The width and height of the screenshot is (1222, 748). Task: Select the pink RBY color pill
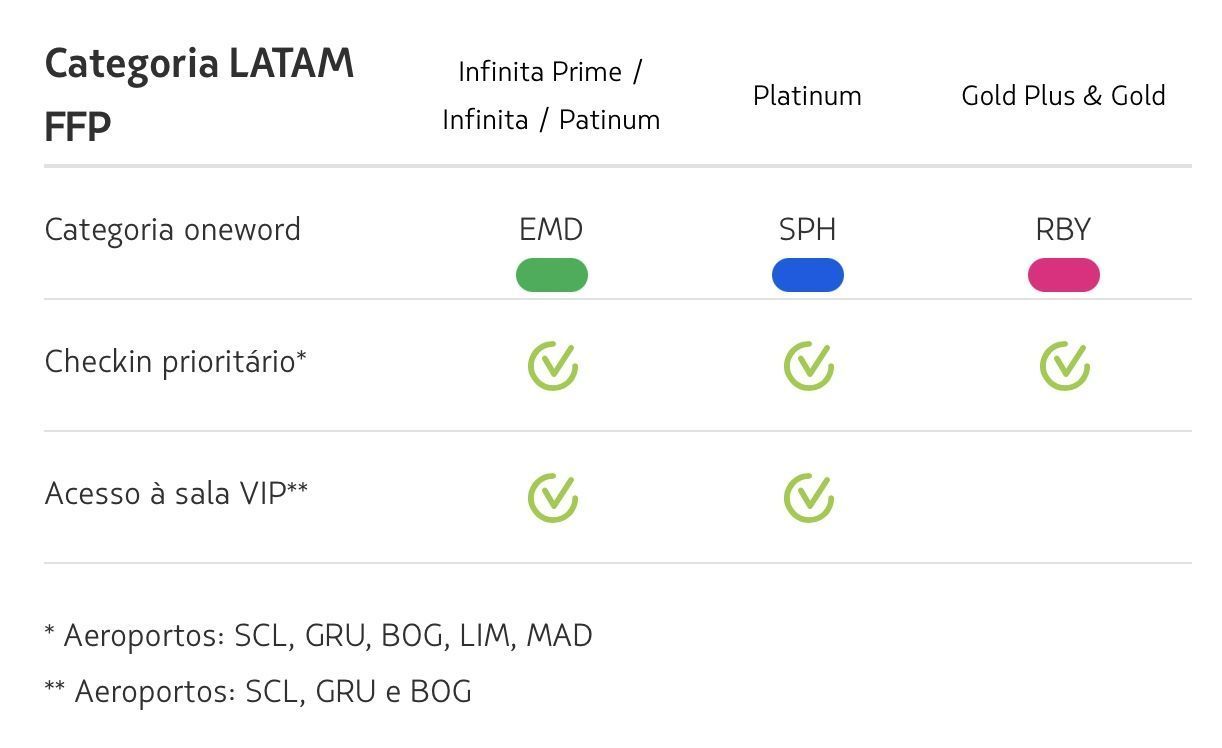pyautogui.click(x=1064, y=275)
